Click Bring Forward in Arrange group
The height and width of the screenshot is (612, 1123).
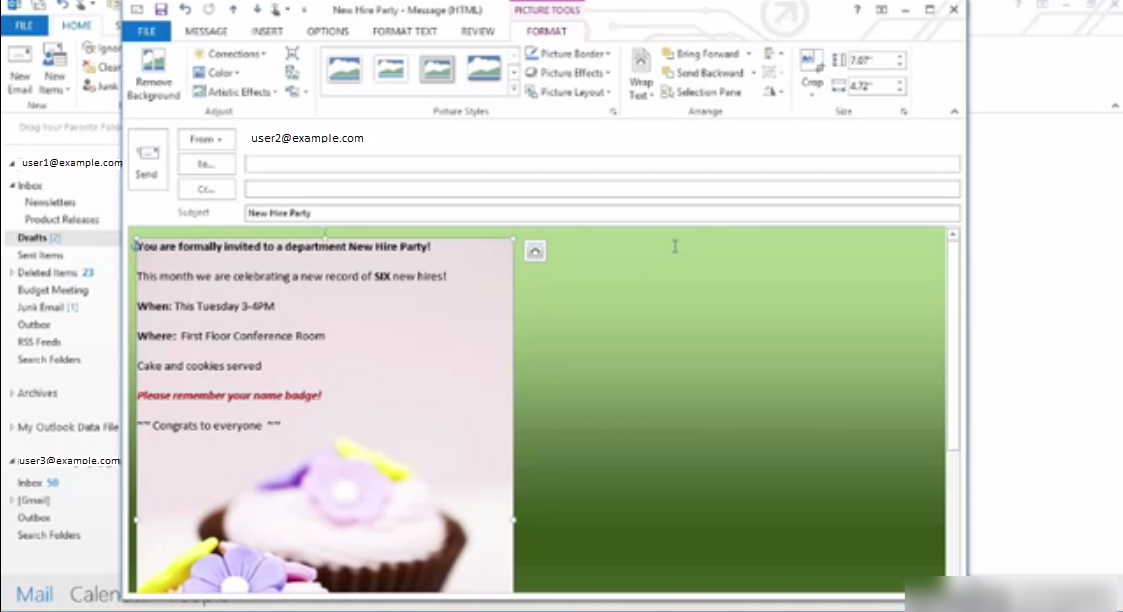tap(701, 54)
